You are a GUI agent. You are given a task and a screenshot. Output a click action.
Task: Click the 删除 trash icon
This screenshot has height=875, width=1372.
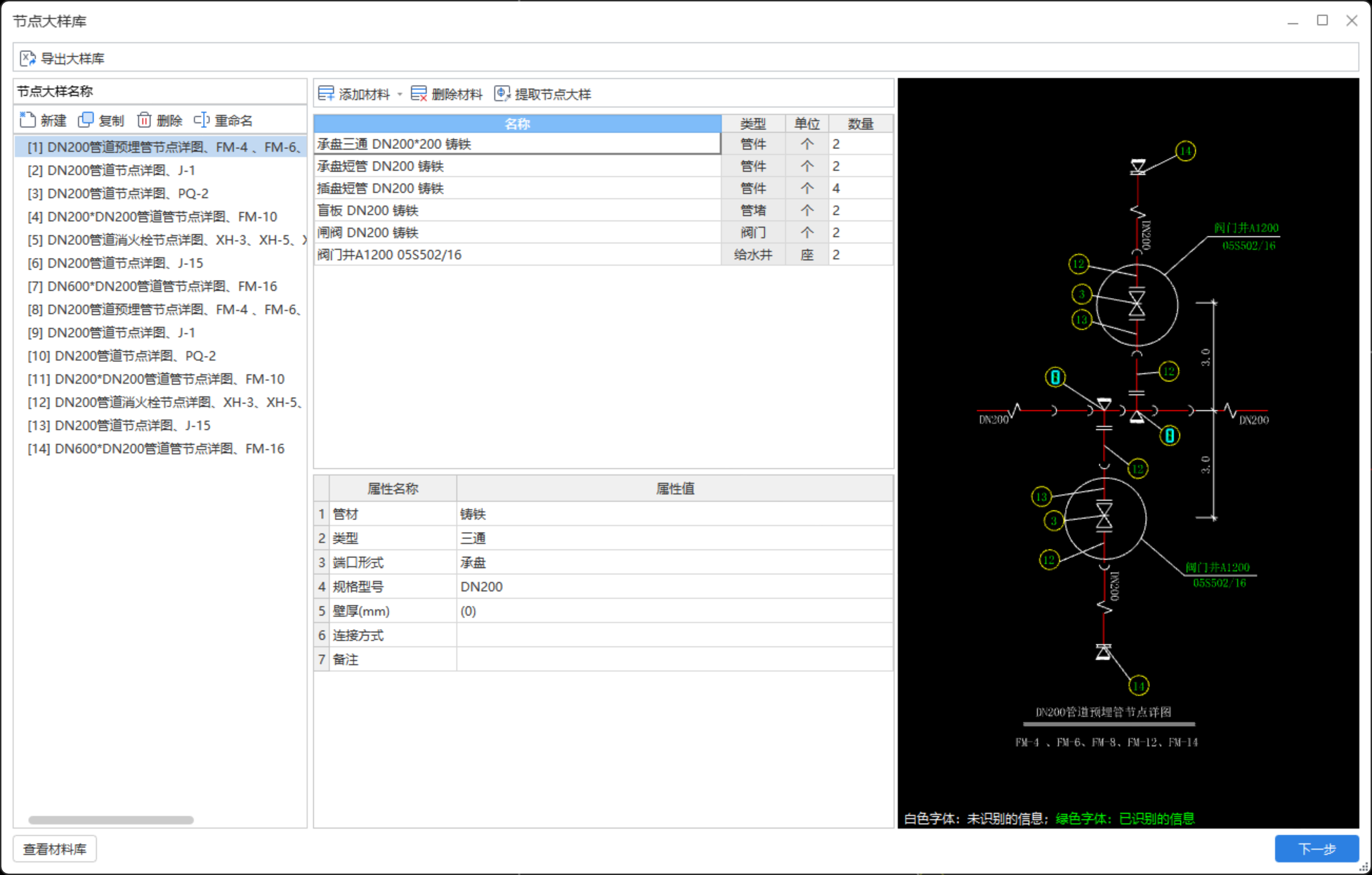144,120
